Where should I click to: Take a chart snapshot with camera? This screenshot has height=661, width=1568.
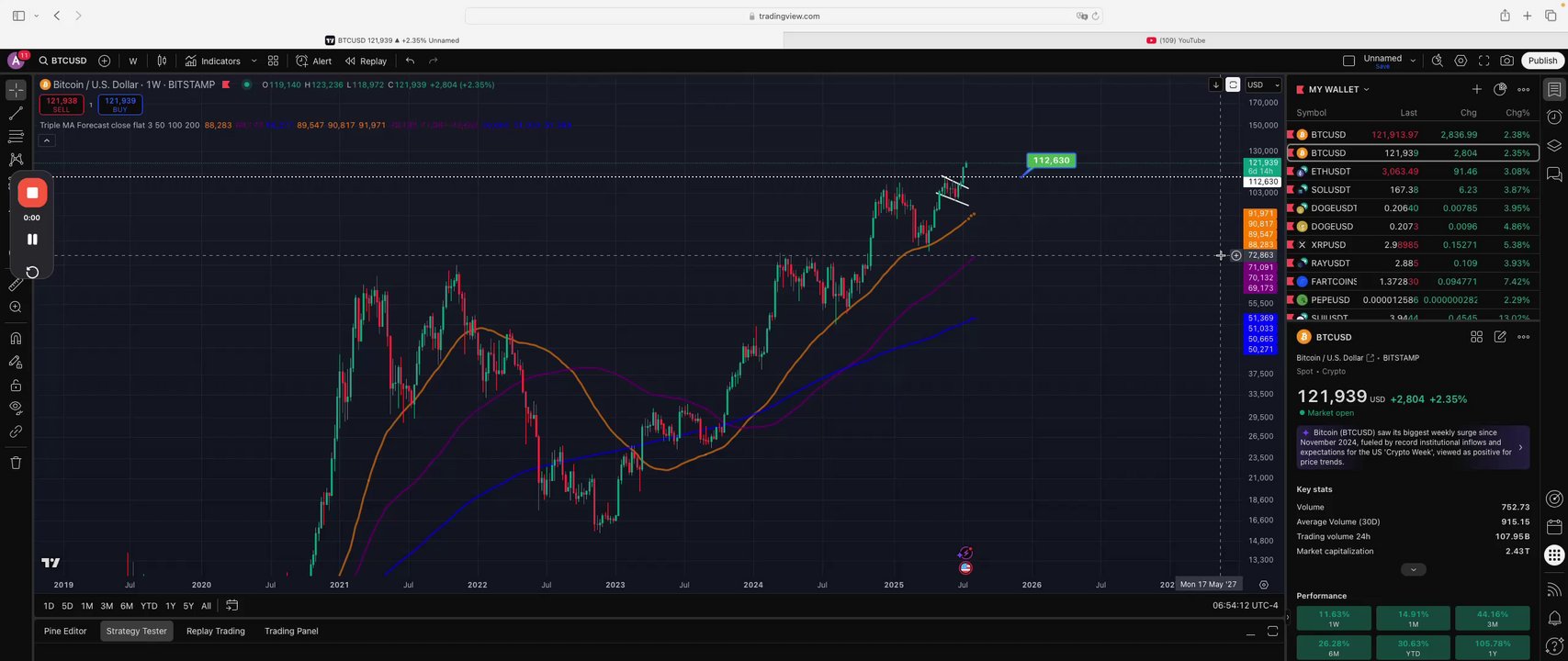1506,61
